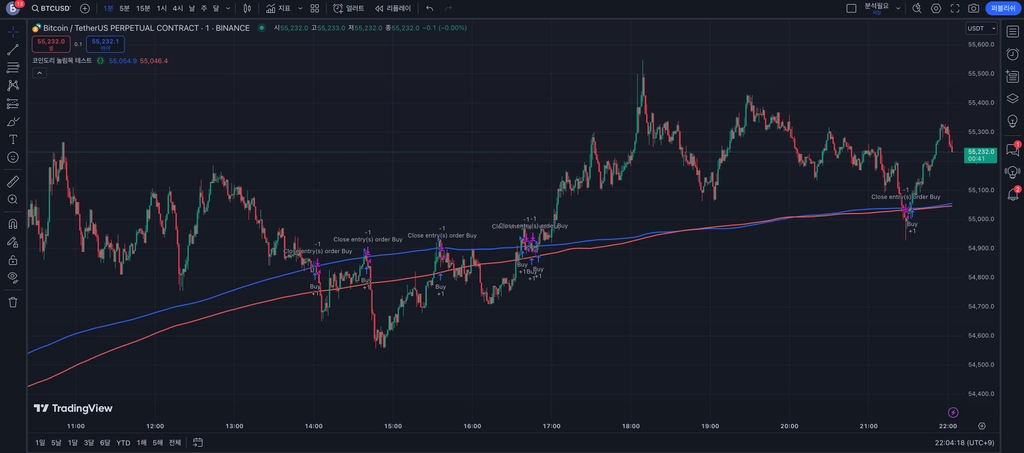Viewport: 1024px width, 453px height.
Task: Toggle magnet mode for drawings
Action: click(x=12, y=223)
